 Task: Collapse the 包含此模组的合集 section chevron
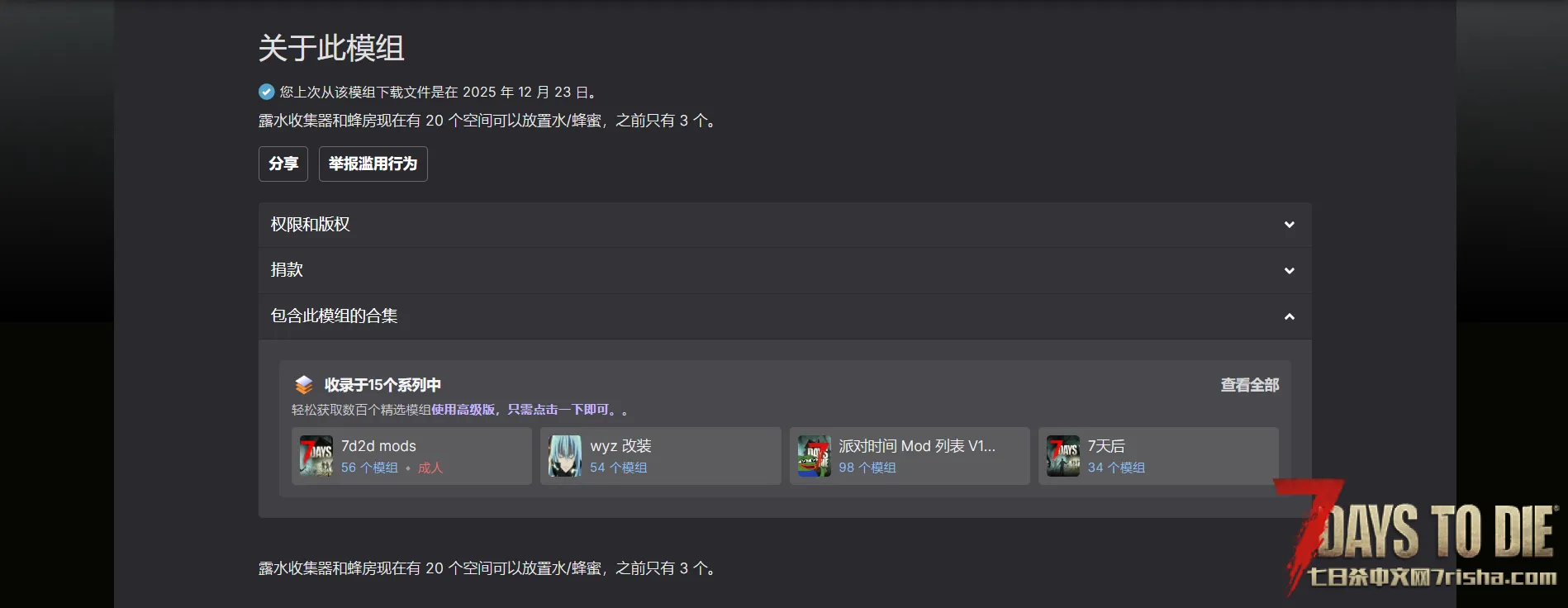click(1290, 316)
